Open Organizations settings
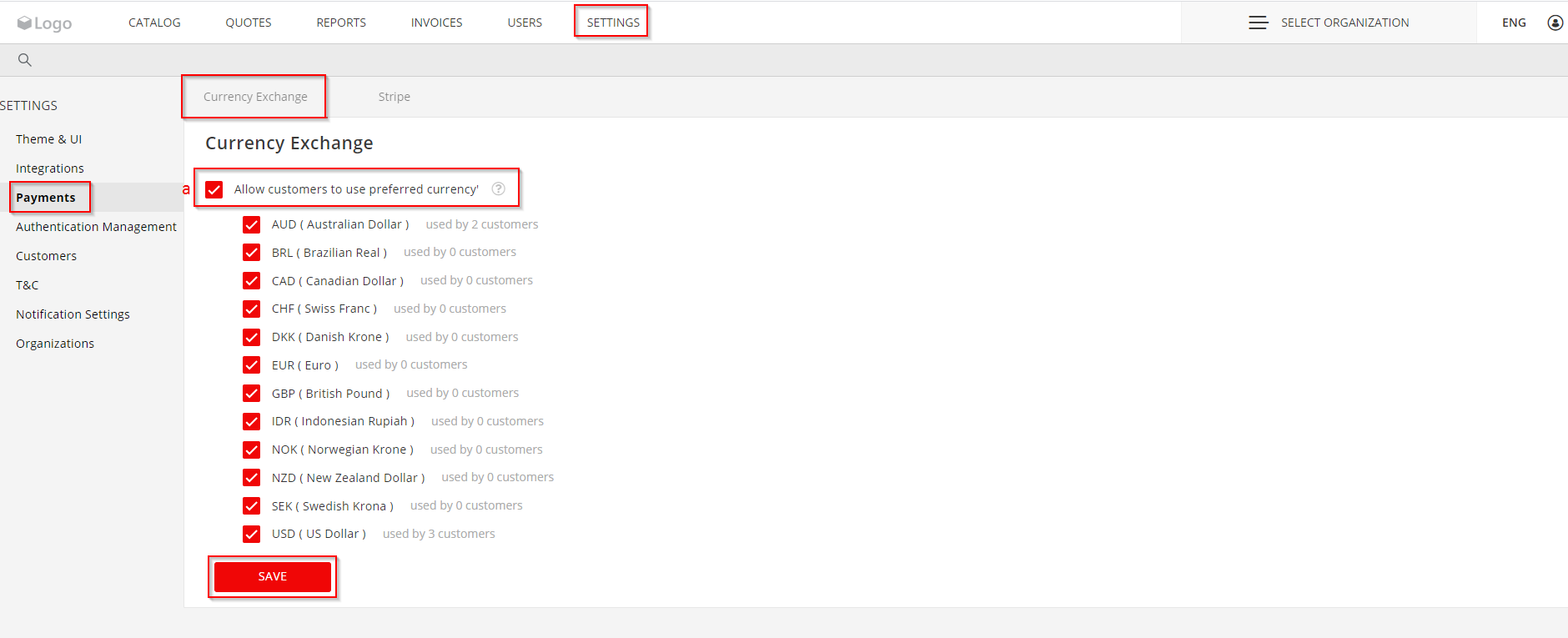1568x638 pixels. (55, 344)
